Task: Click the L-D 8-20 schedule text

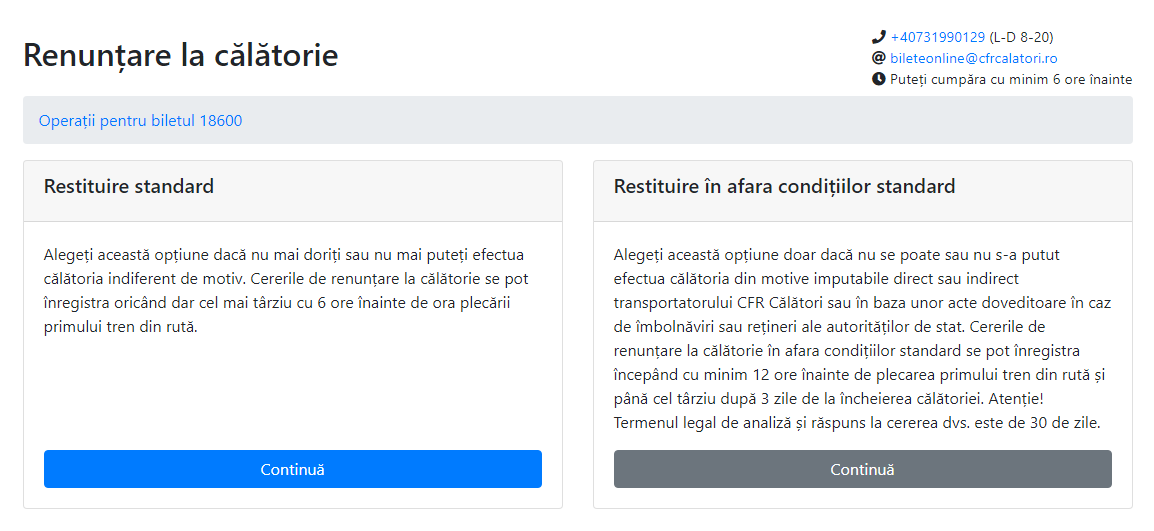Action: tap(1016, 37)
